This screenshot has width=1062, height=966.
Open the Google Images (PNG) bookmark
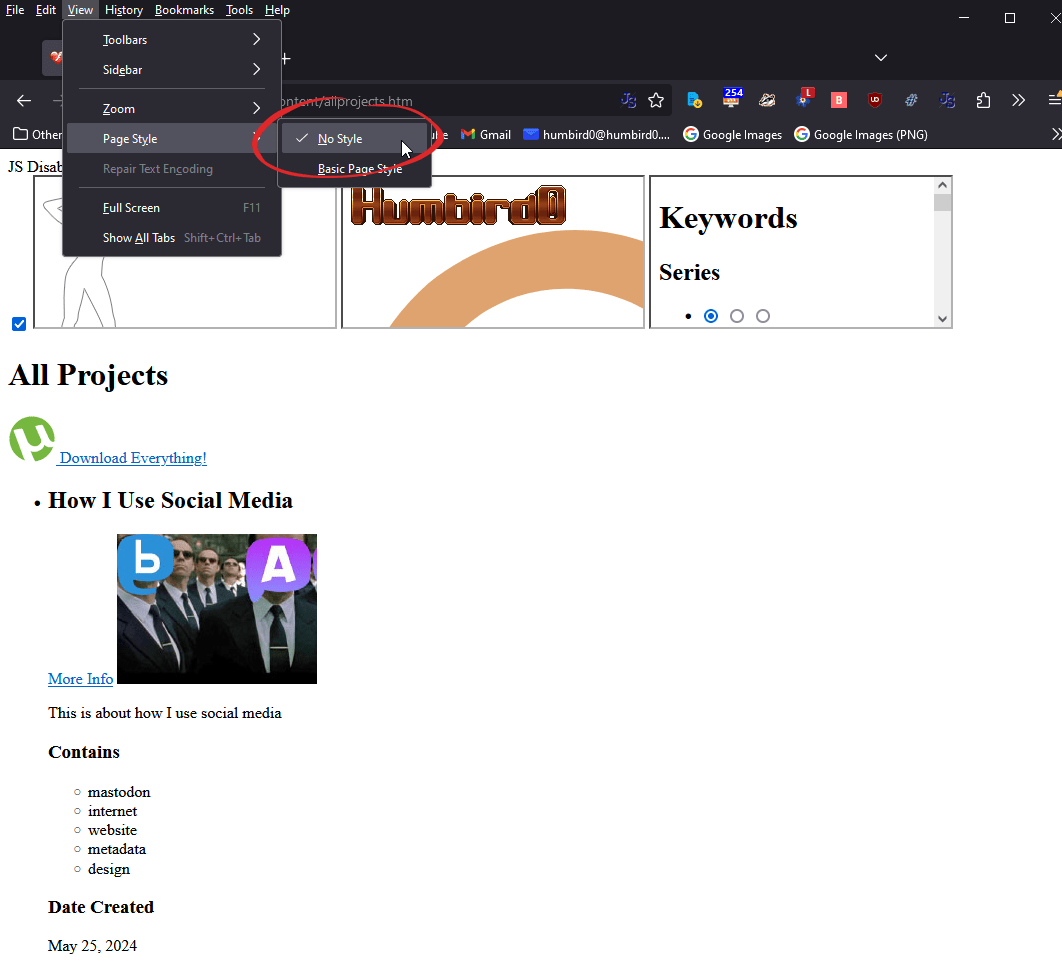861,134
